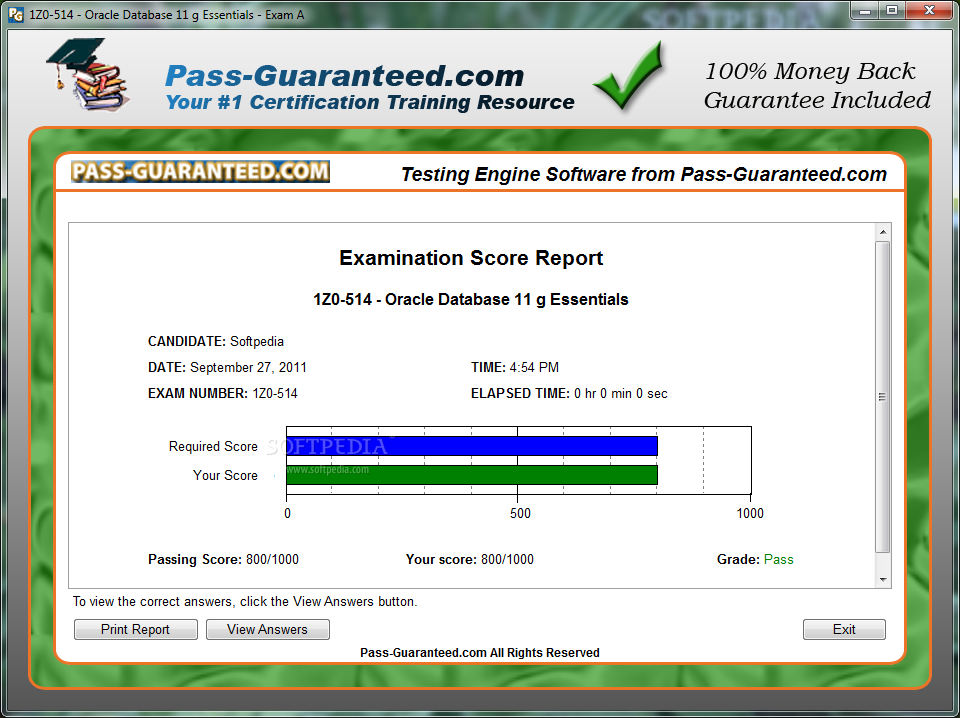The height and width of the screenshot is (718, 960).
Task: Click the blue Required Score bar
Action: click(x=471, y=446)
